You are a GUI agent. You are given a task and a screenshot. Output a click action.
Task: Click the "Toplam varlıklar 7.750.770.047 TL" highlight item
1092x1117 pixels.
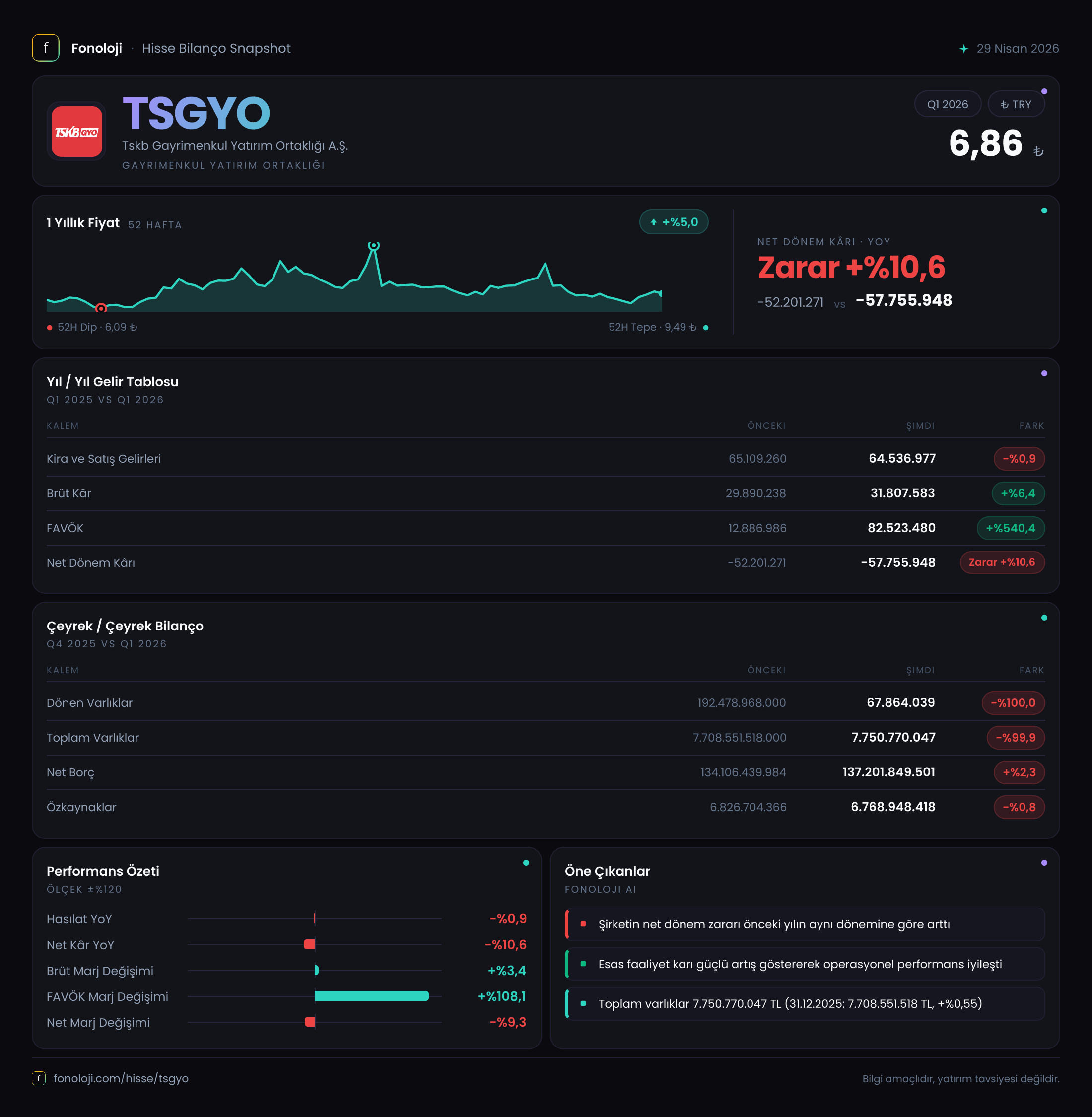point(805,1003)
